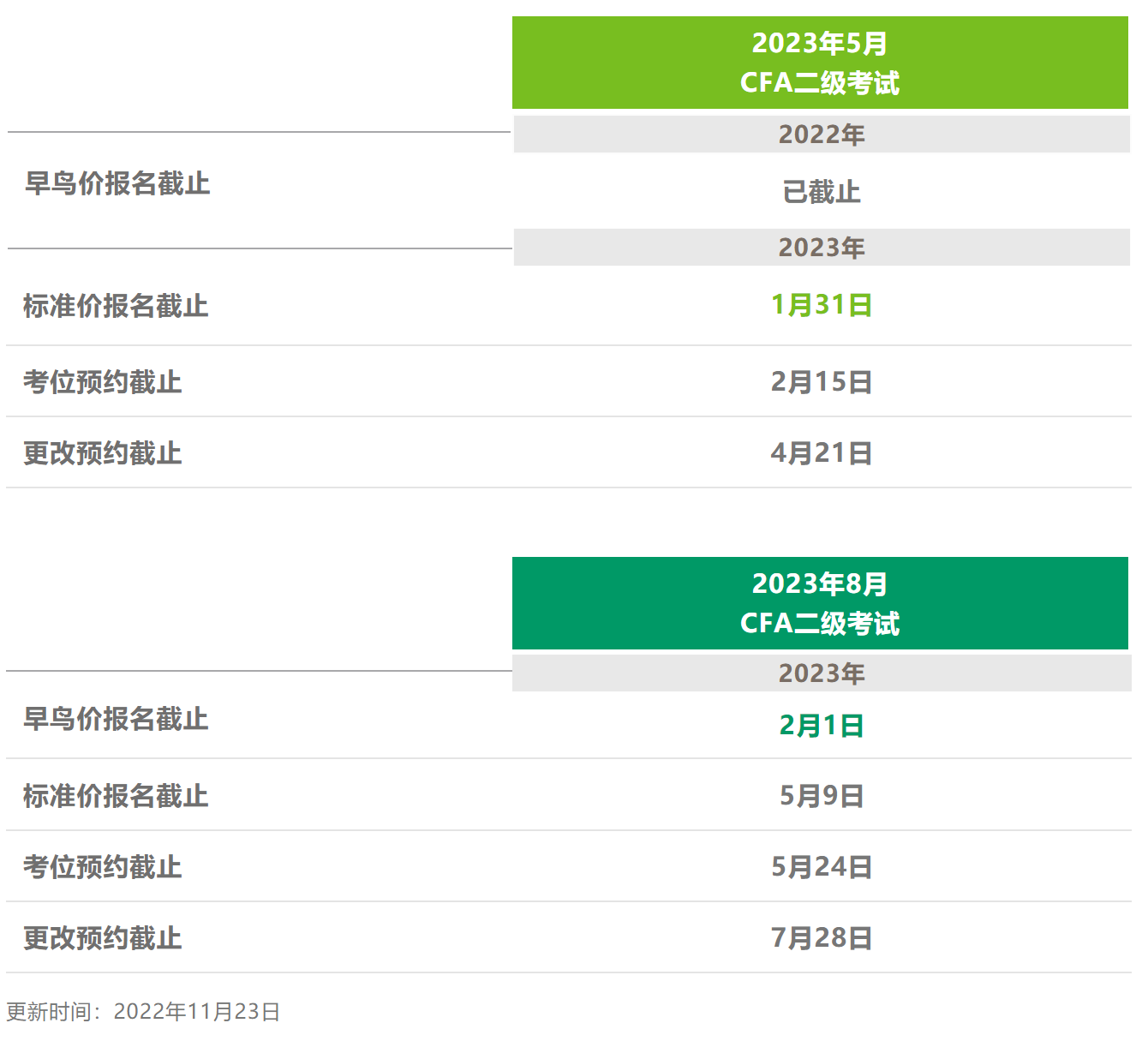This screenshot has height=1047, width=1148.
Task: Click '标准价报名截止' beside the 5月9日 date
Action: 116,796
